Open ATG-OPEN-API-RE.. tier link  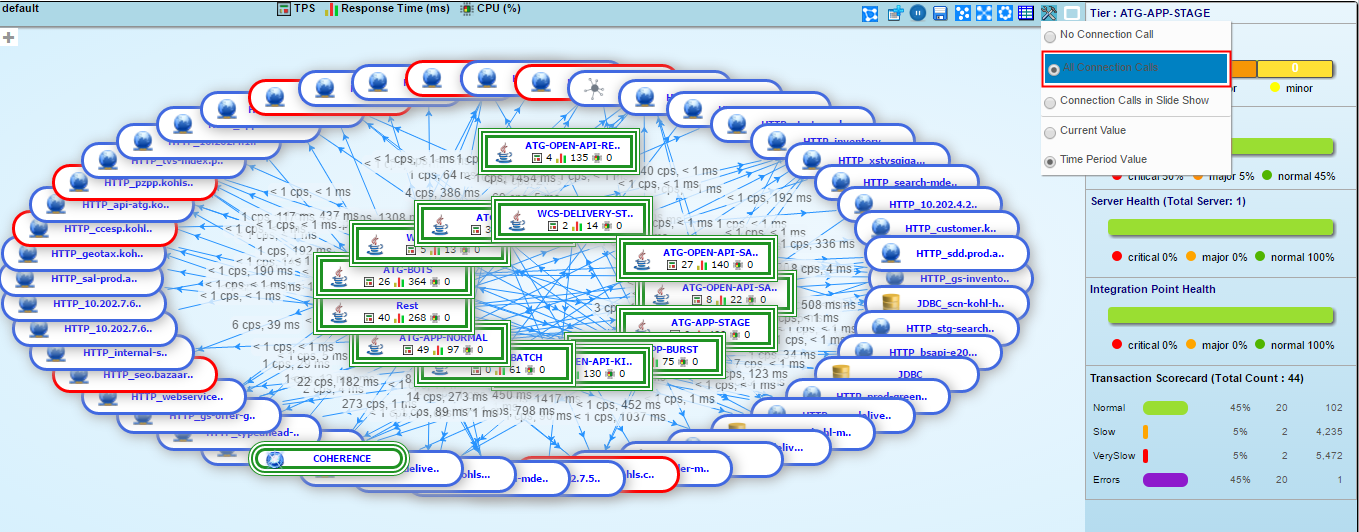[573, 145]
